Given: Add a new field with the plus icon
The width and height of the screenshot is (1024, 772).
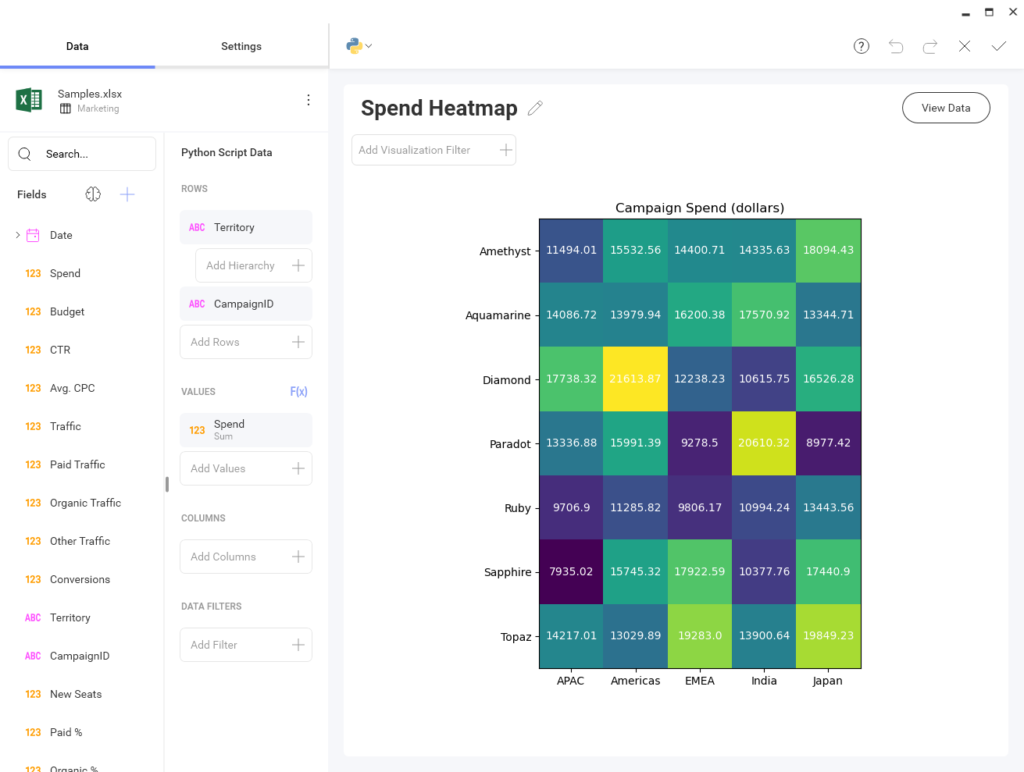Looking at the screenshot, I should [x=127, y=194].
